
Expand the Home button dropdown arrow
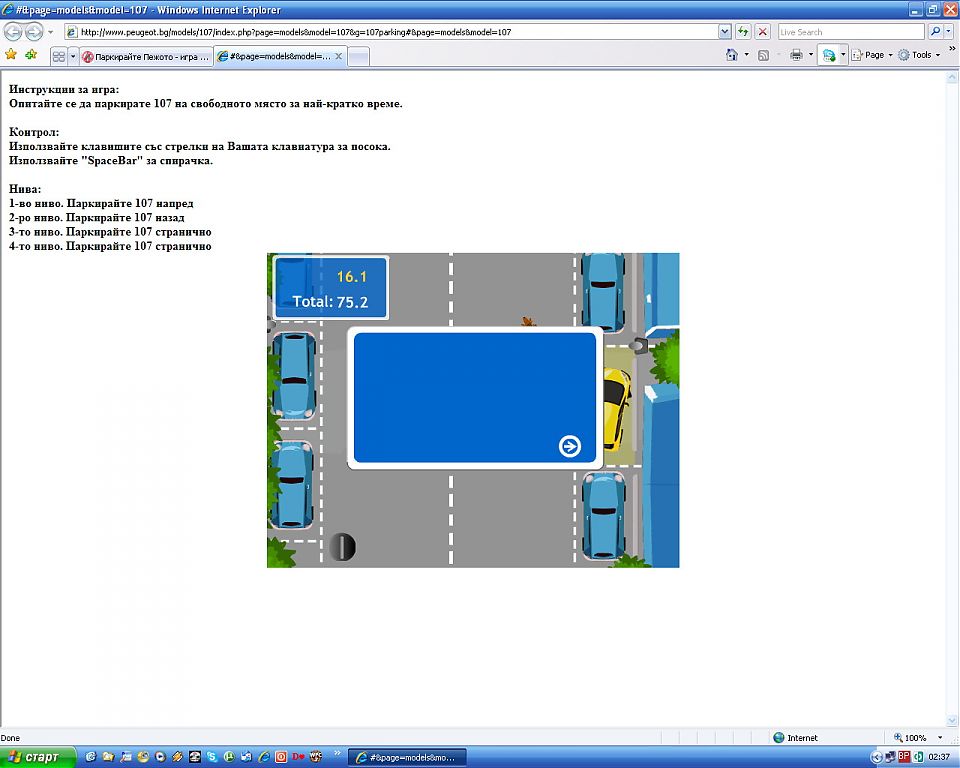(746, 55)
